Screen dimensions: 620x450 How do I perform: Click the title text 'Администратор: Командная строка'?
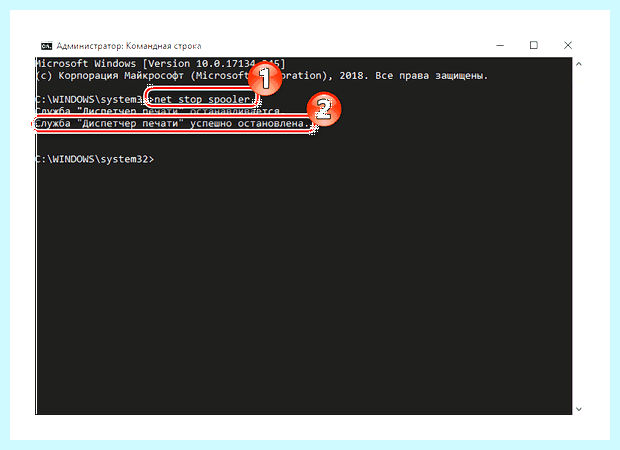click(129, 46)
